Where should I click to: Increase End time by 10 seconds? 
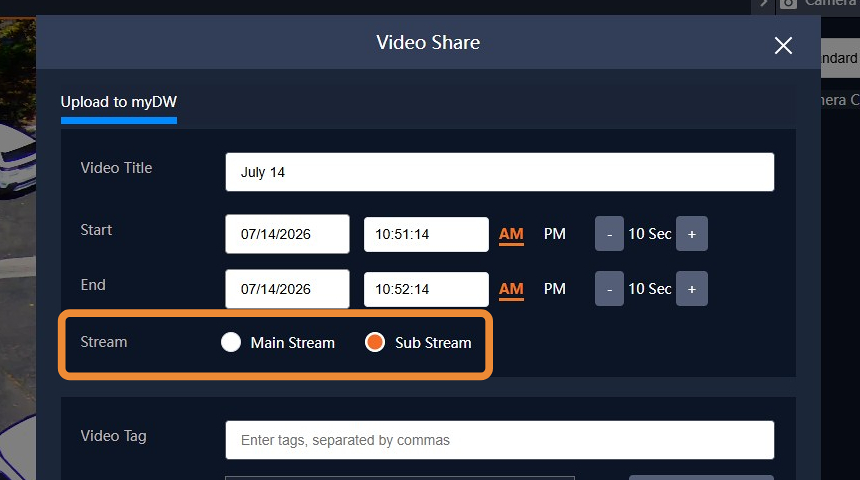click(x=692, y=289)
